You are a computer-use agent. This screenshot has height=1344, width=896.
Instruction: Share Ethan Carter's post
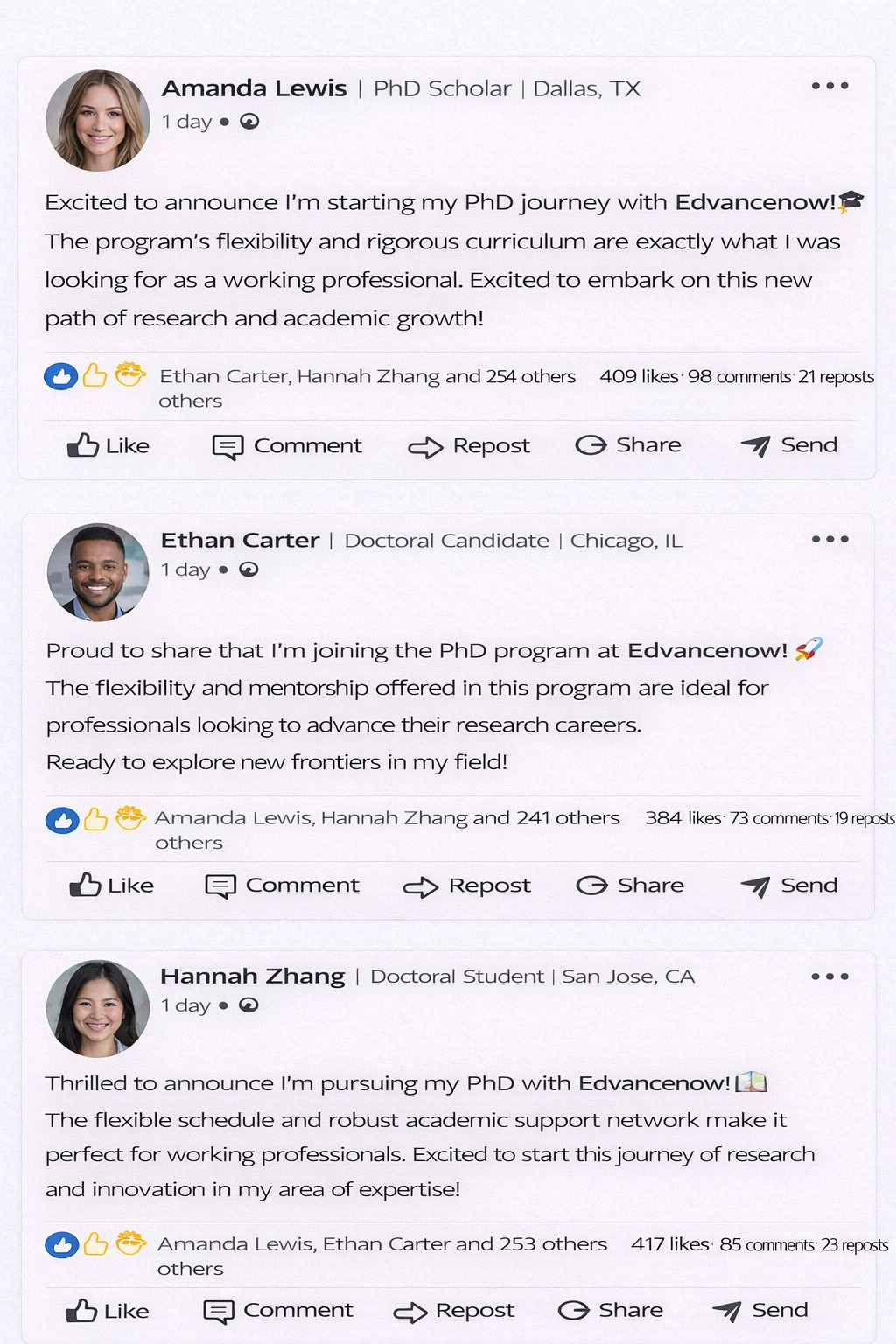pyautogui.click(x=630, y=885)
